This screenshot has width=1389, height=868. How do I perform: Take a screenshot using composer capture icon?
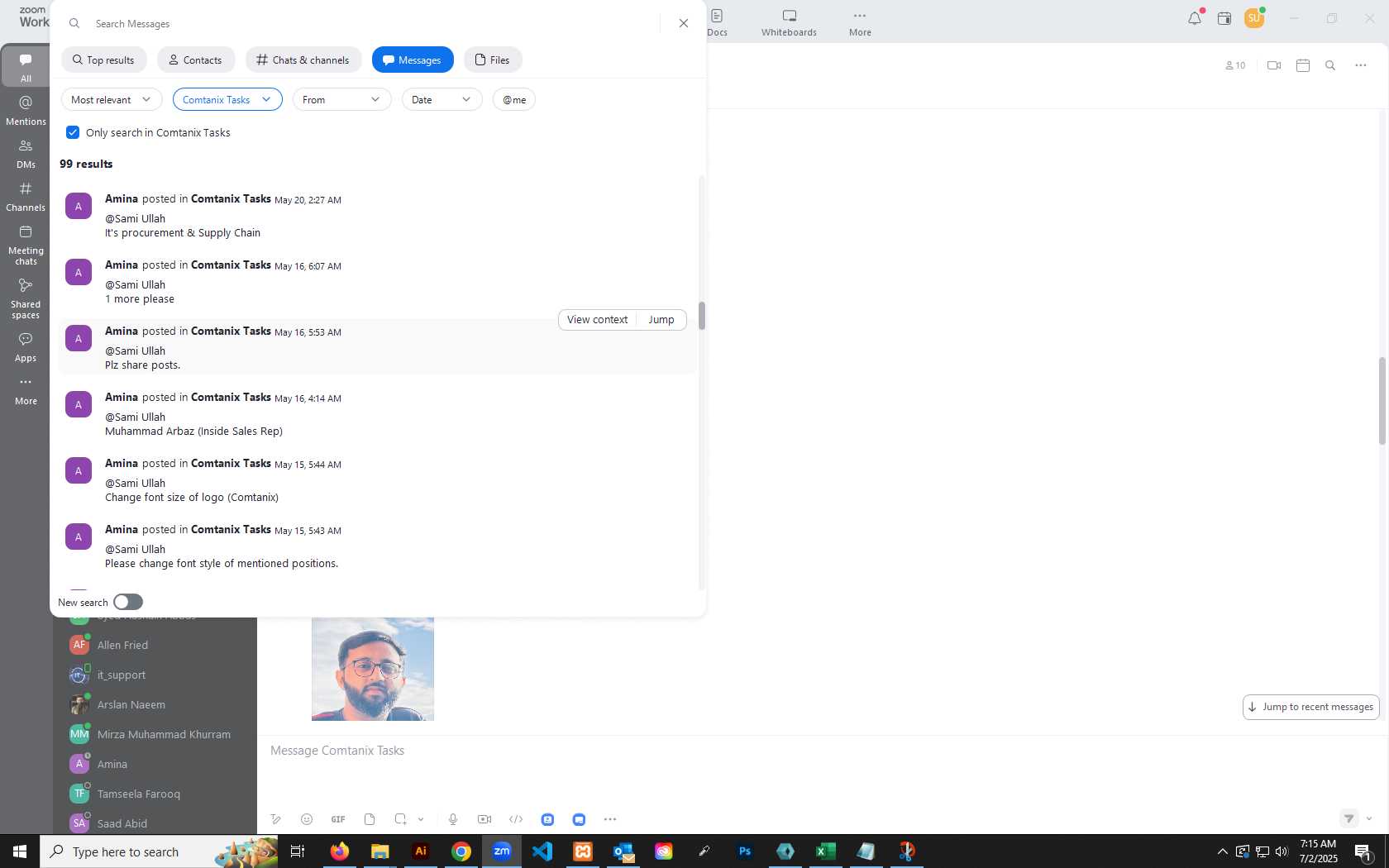(401, 819)
